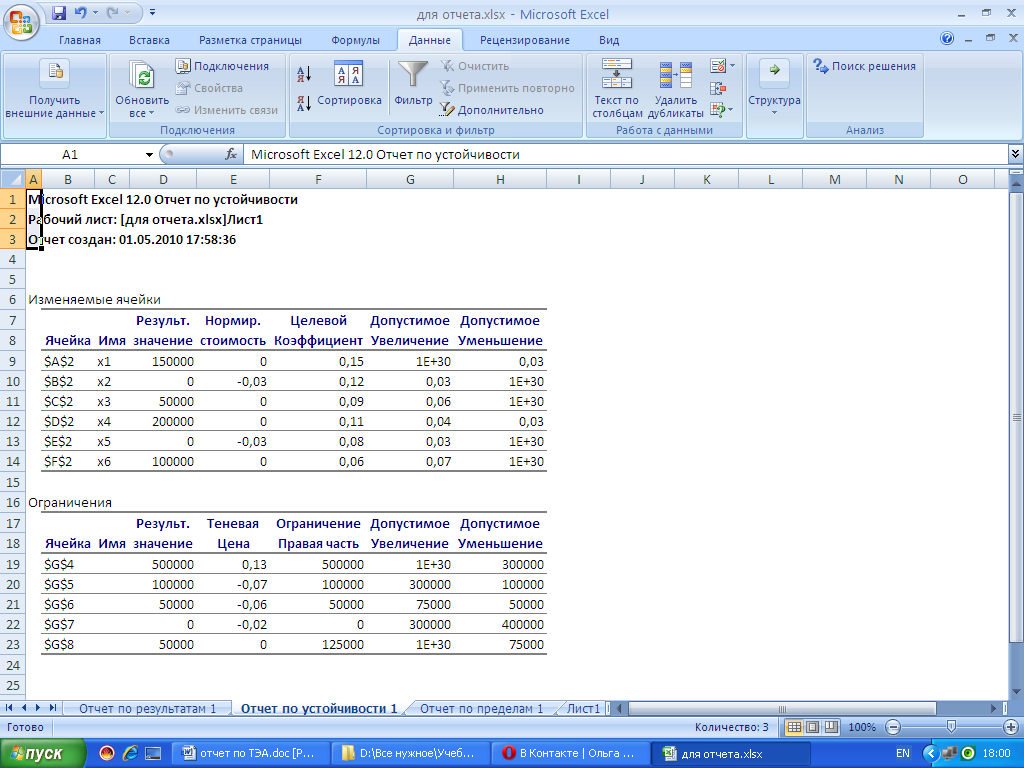1024x768 pixels.
Task: Open Name Box dropdown arrow
Action: pyautogui.click(x=149, y=155)
